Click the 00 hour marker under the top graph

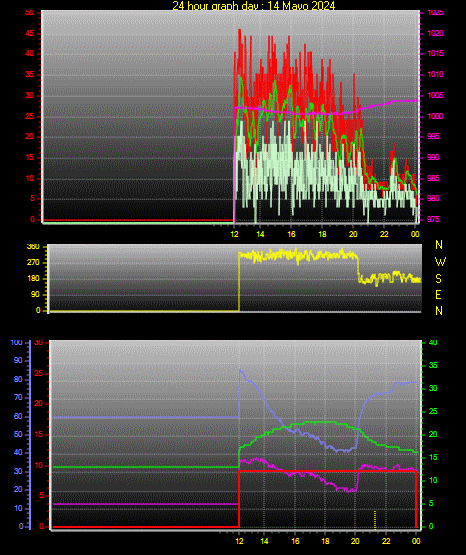coord(415,234)
